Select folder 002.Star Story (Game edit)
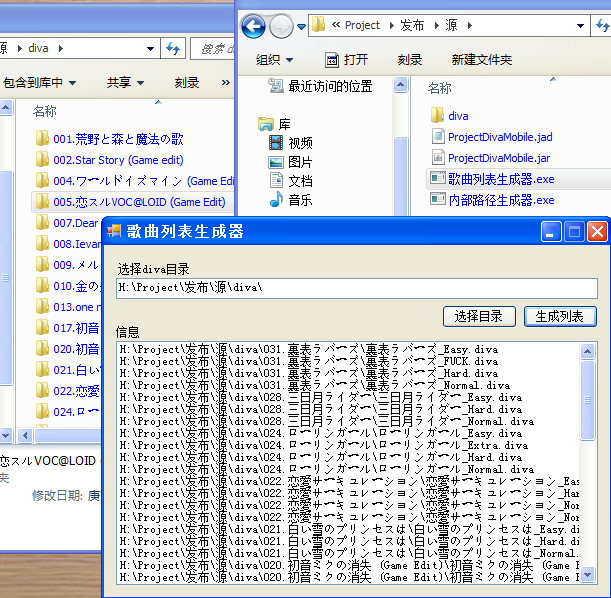Screen dimensions: 611x598 (x=109, y=160)
